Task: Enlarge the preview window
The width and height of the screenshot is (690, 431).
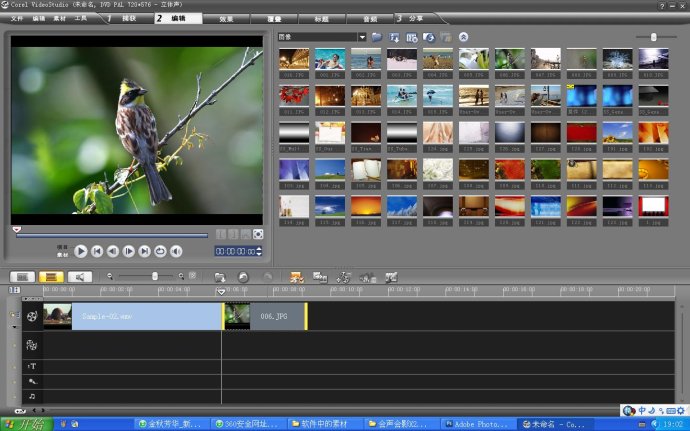Action: coord(258,234)
